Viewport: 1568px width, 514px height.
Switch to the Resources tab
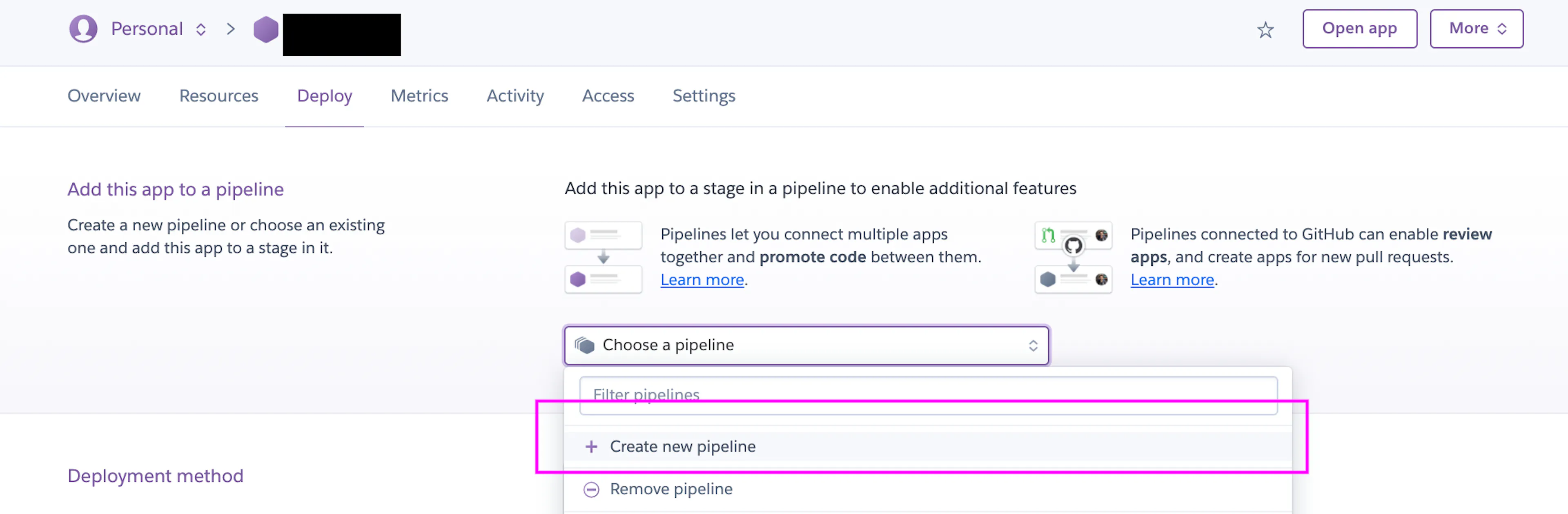click(x=218, y=96)
